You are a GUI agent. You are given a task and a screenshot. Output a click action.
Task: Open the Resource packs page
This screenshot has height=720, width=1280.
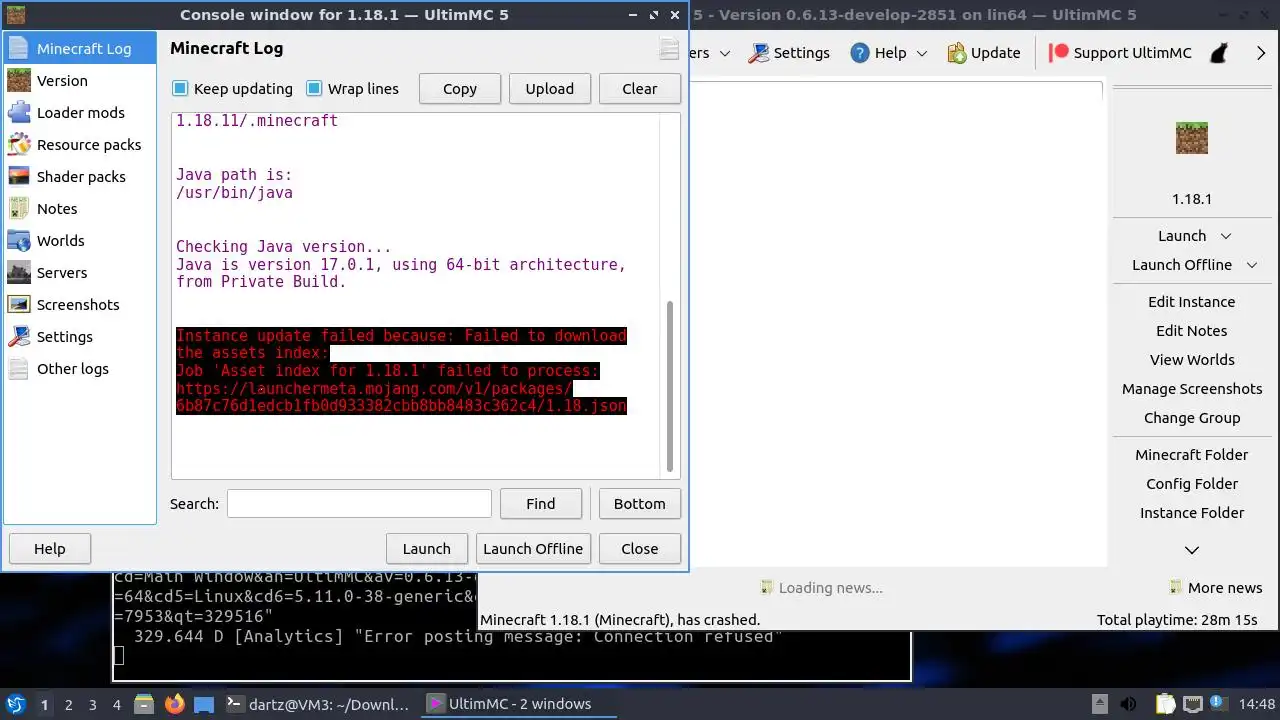80,145
